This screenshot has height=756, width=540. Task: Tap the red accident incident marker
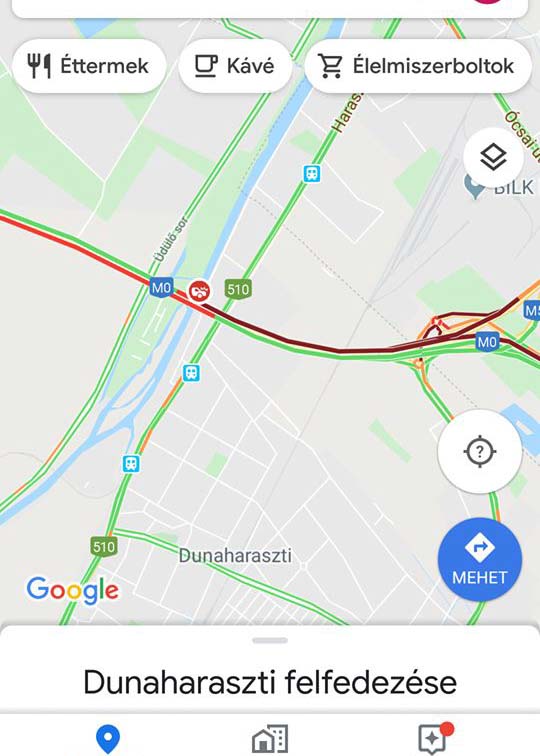point(199,291)
